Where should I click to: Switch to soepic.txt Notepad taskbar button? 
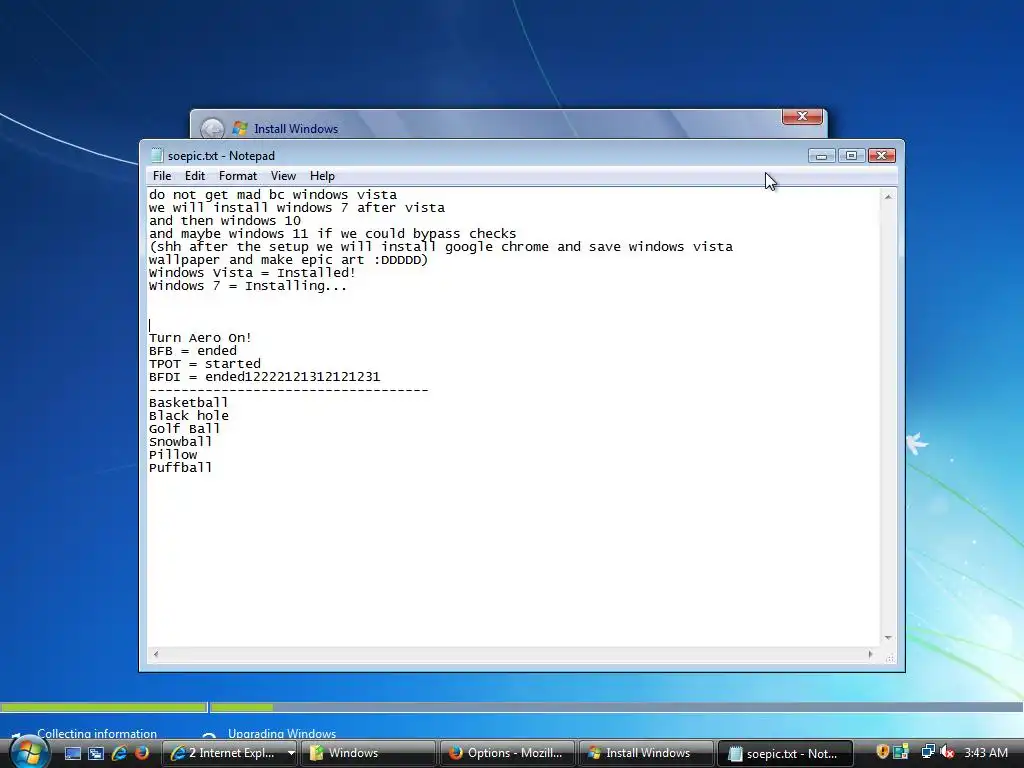click(785, 753)
